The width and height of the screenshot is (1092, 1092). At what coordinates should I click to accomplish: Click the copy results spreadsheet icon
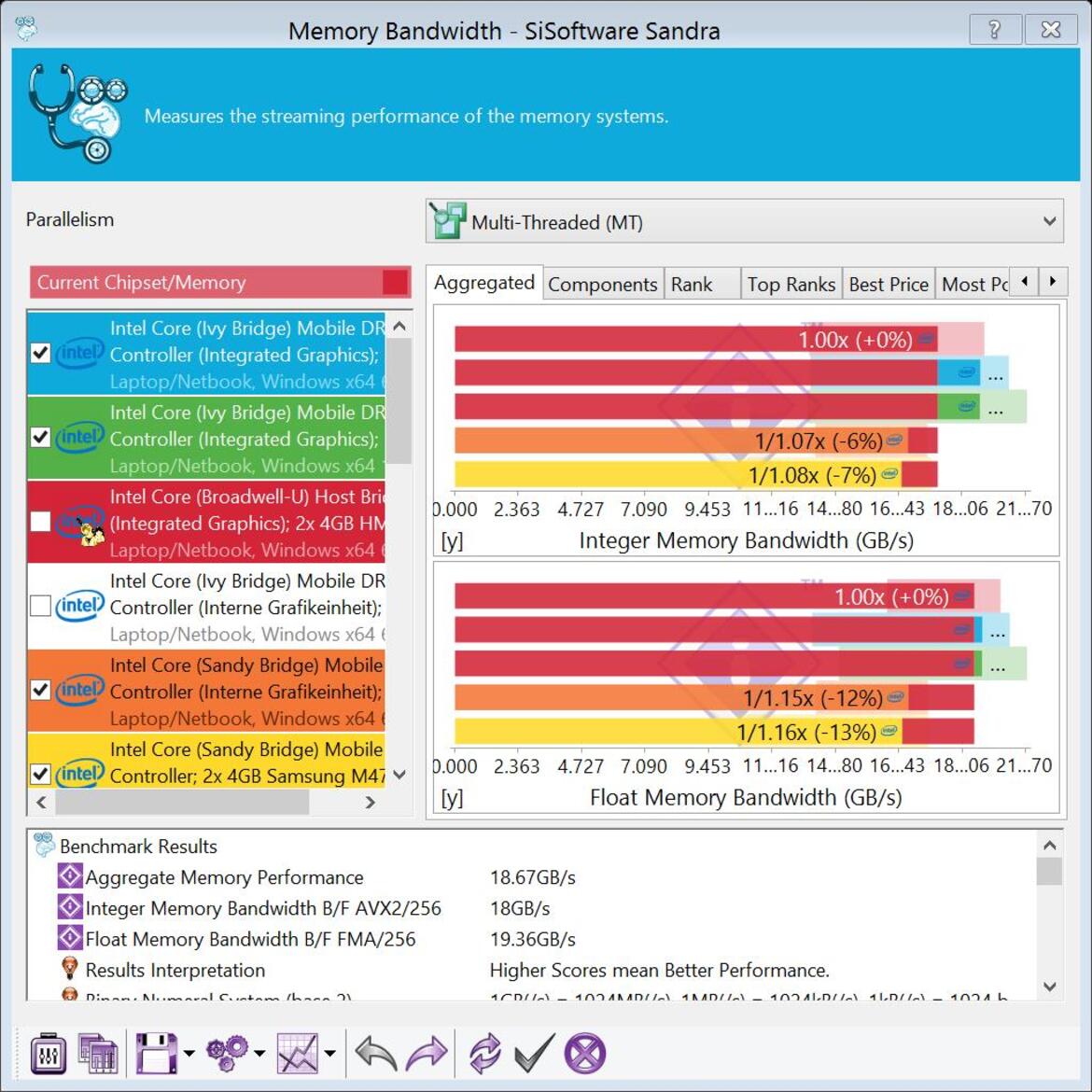(97, 1053)
